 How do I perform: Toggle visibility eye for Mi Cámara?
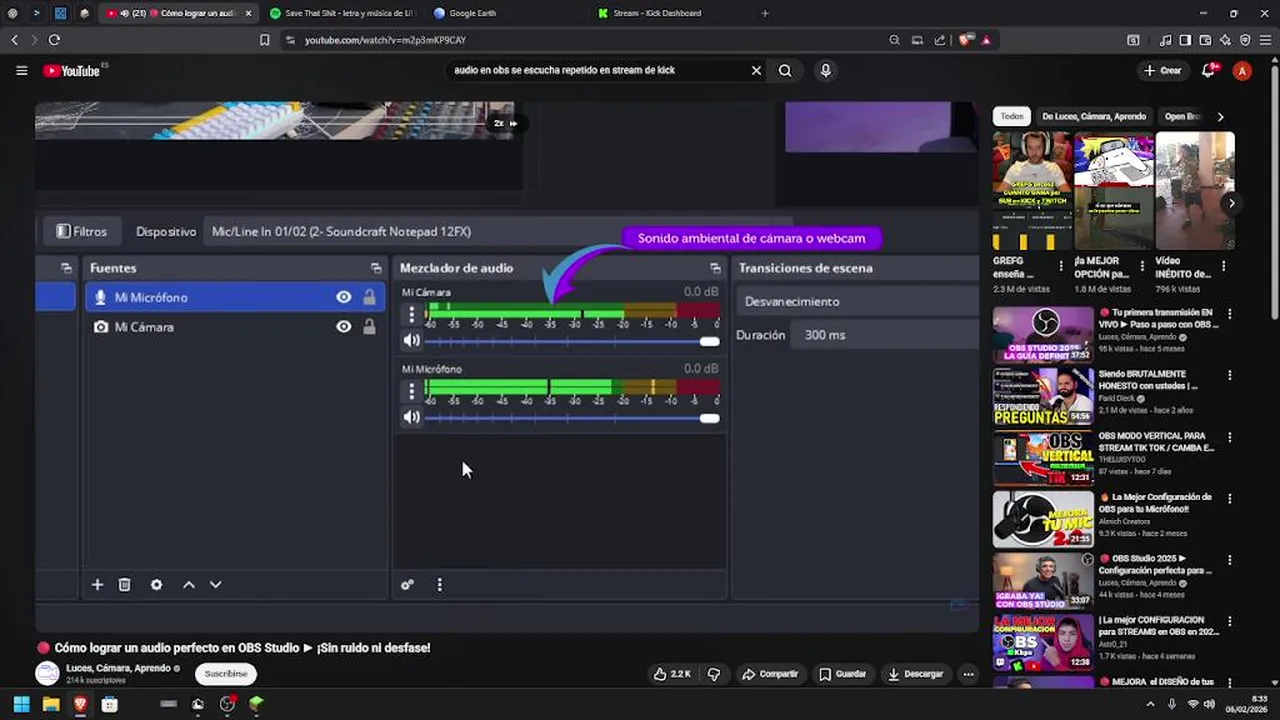344,327
